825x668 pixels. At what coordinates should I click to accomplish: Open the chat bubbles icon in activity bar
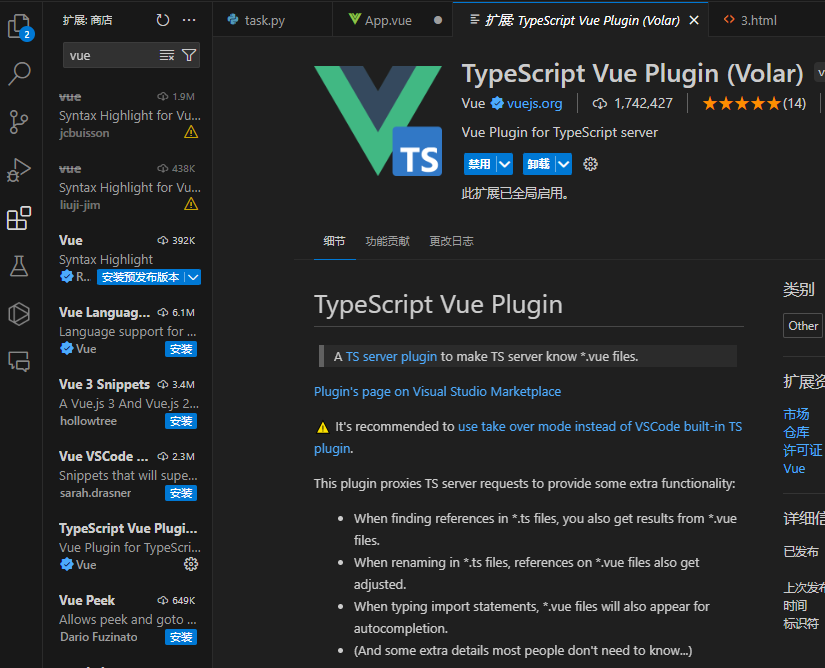pyautogui.click(x=20, y=362)
